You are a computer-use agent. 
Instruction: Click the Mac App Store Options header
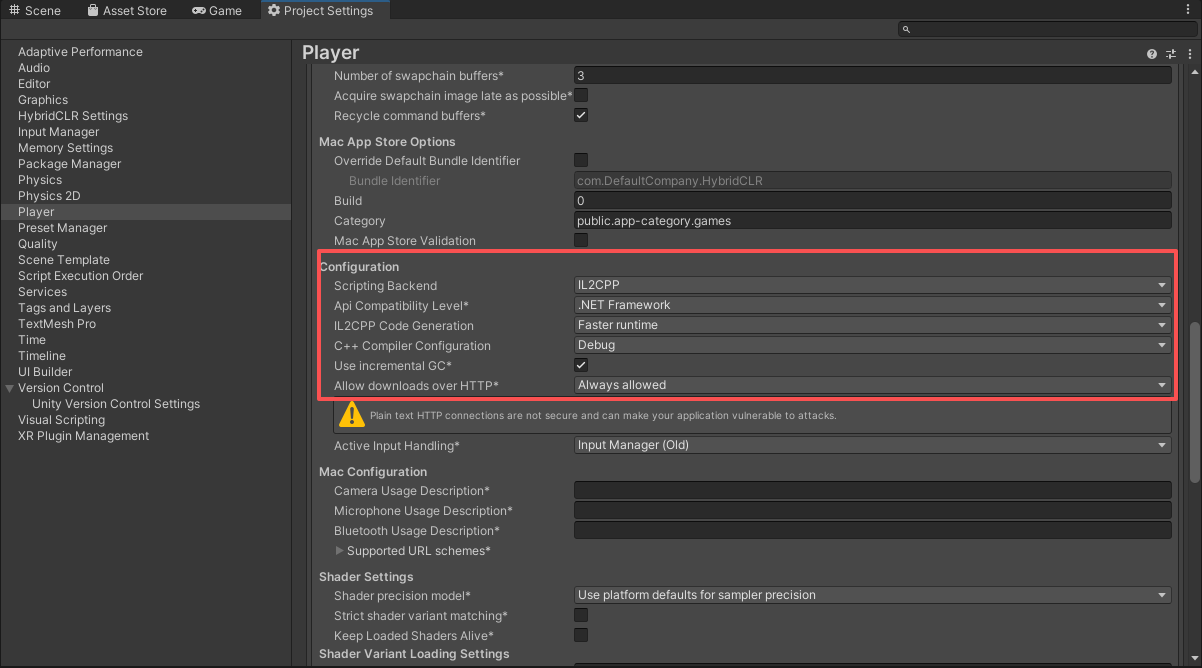(387, 141)
